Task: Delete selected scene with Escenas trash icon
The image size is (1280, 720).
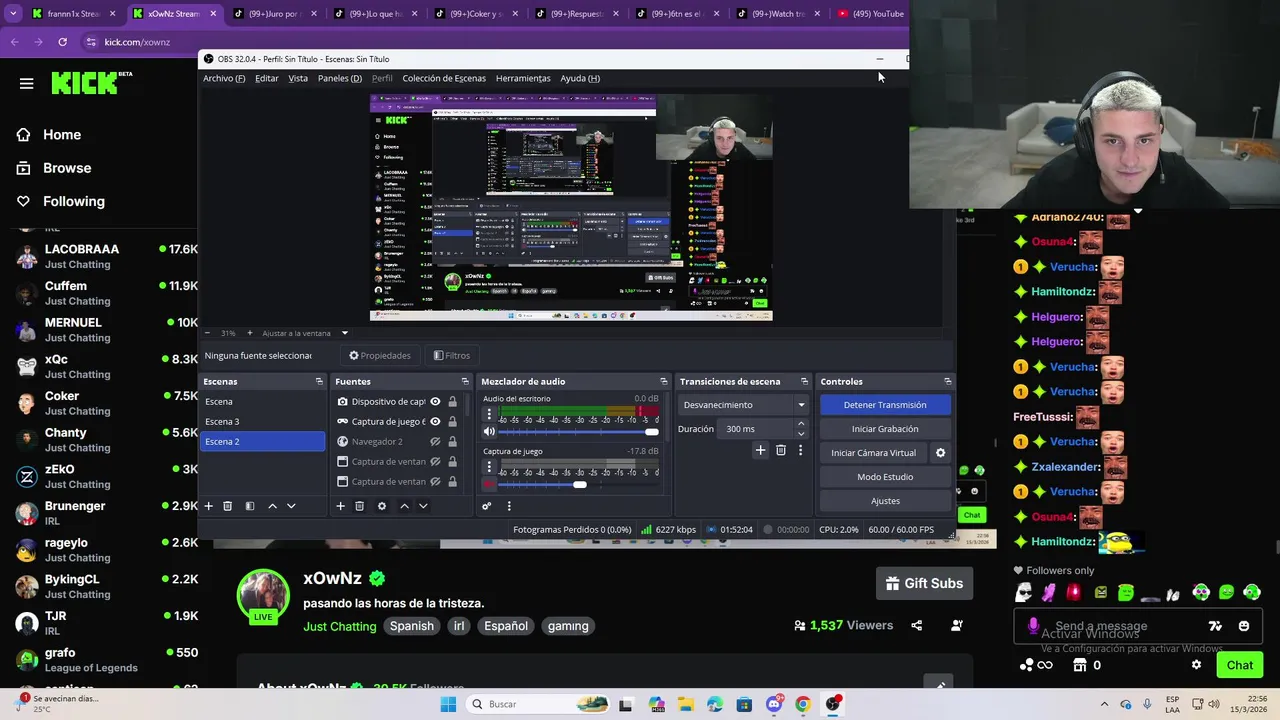Action: coord(227,506)
